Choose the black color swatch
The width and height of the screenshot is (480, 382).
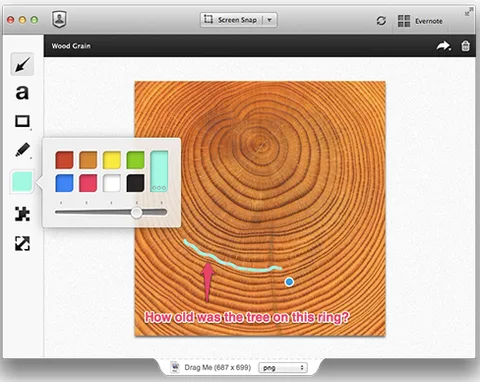135,183
